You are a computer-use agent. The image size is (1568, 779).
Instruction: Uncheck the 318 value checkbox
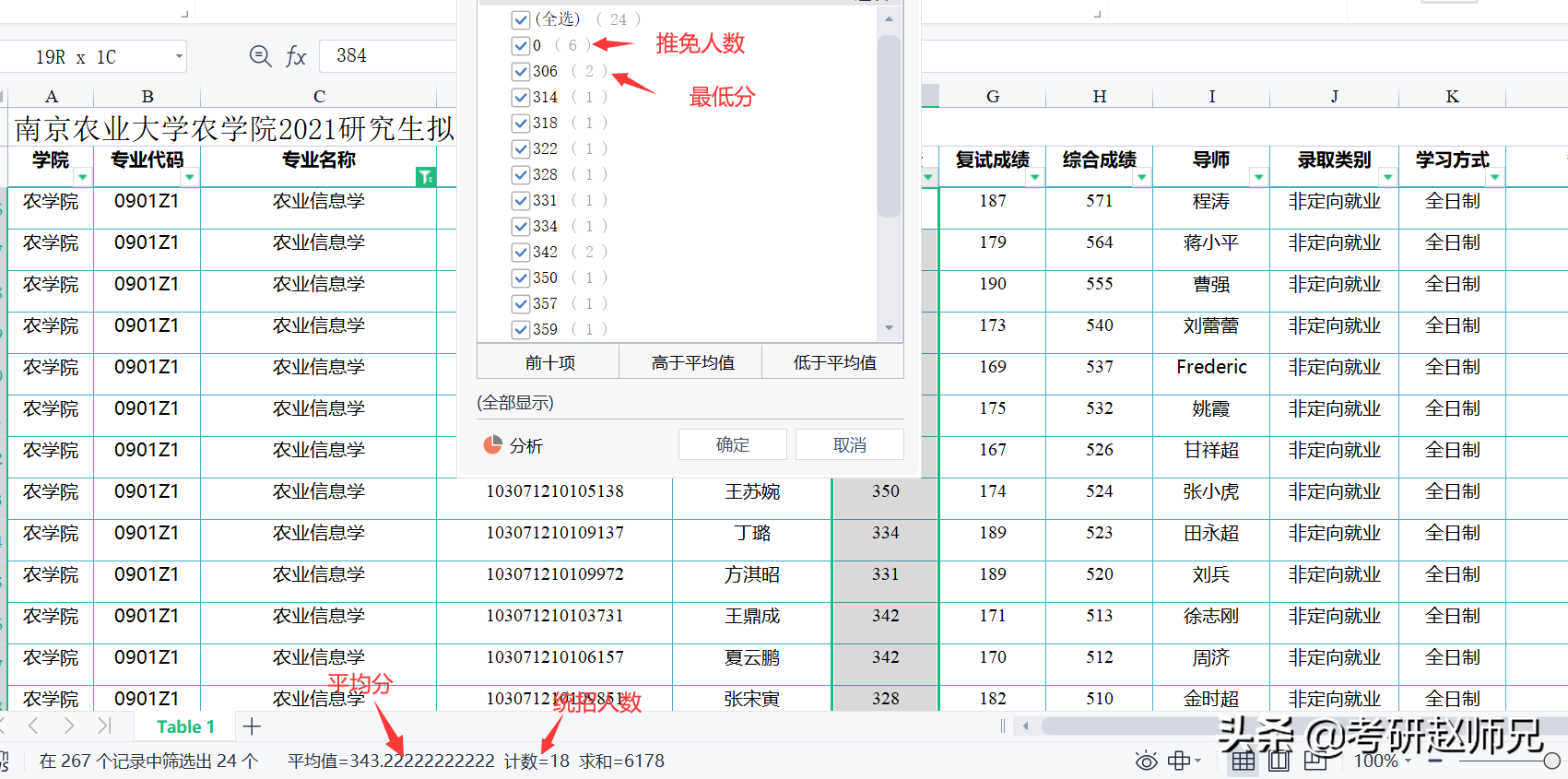(521, 123)
